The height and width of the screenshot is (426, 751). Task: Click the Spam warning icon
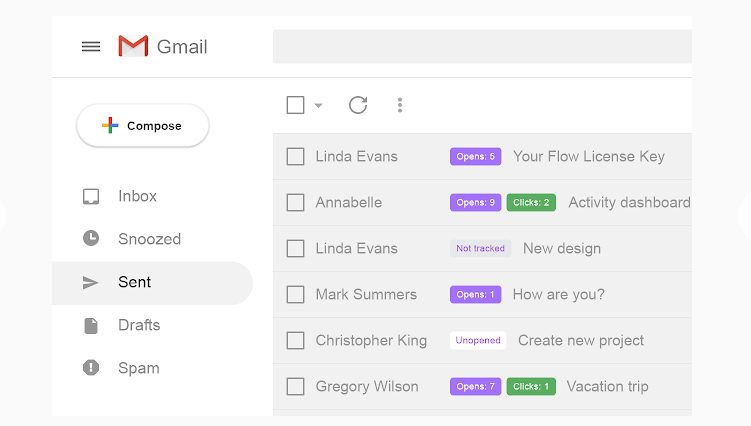pos(91,368)
